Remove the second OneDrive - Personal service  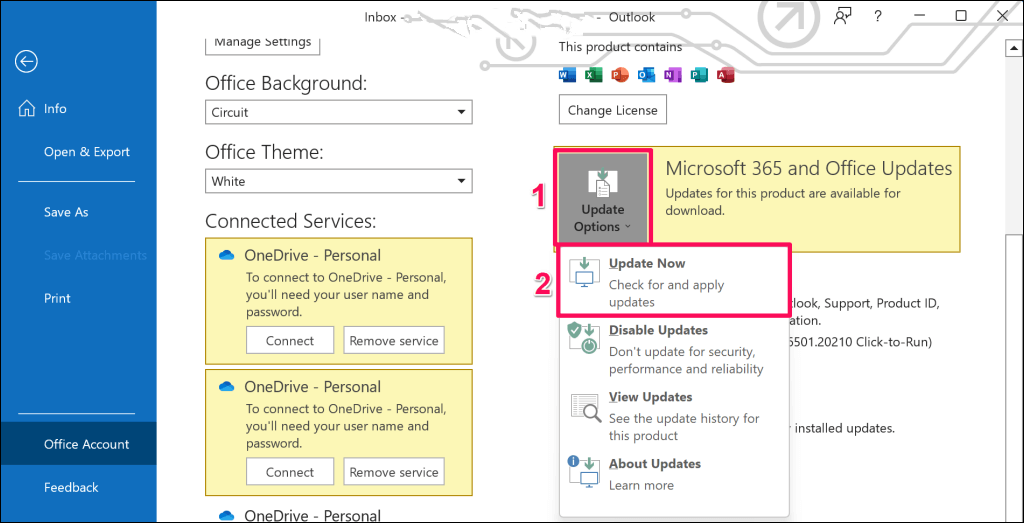(394, 472)
